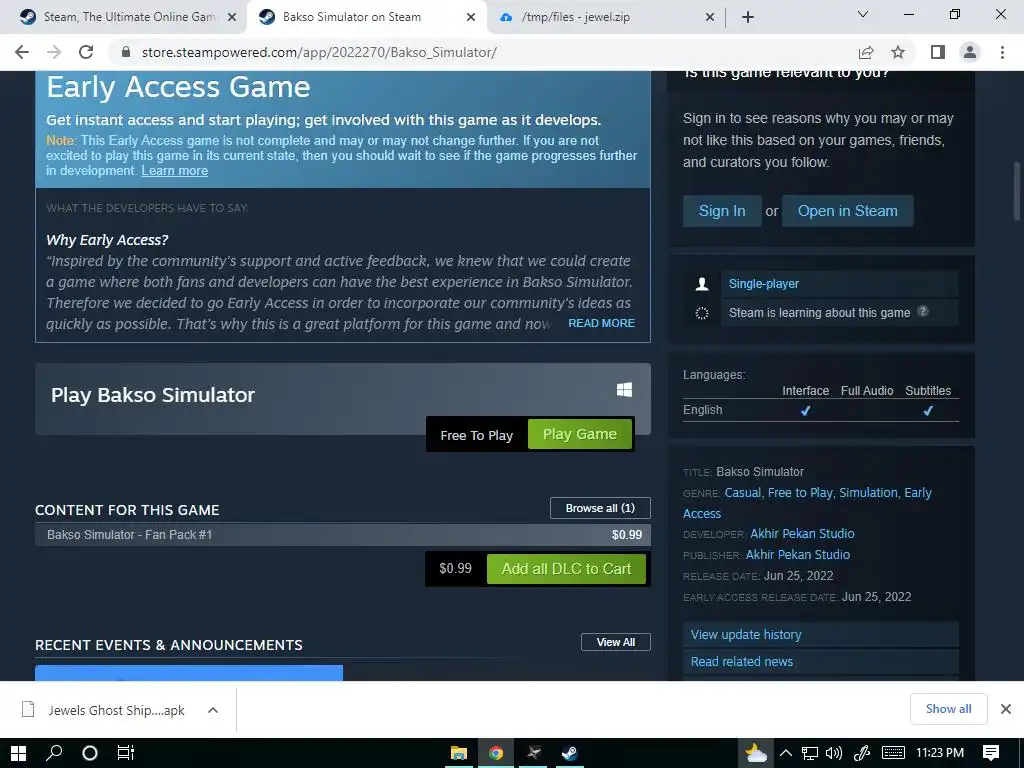
Task: Click the 11:23 PM clock
Action: coord(940,753)
